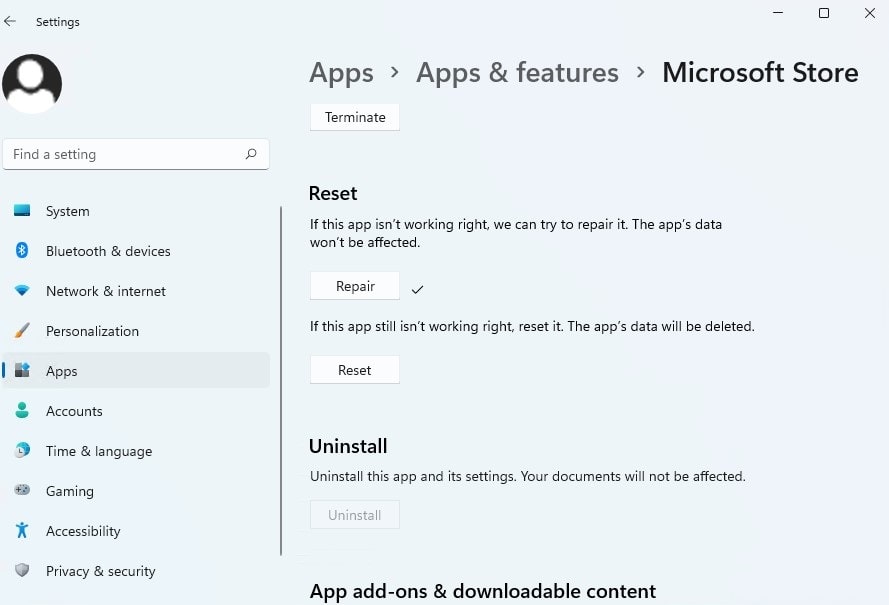Select the Network & internet wifi icon
This screenshot has height=605, width=889.
(22, 291)
